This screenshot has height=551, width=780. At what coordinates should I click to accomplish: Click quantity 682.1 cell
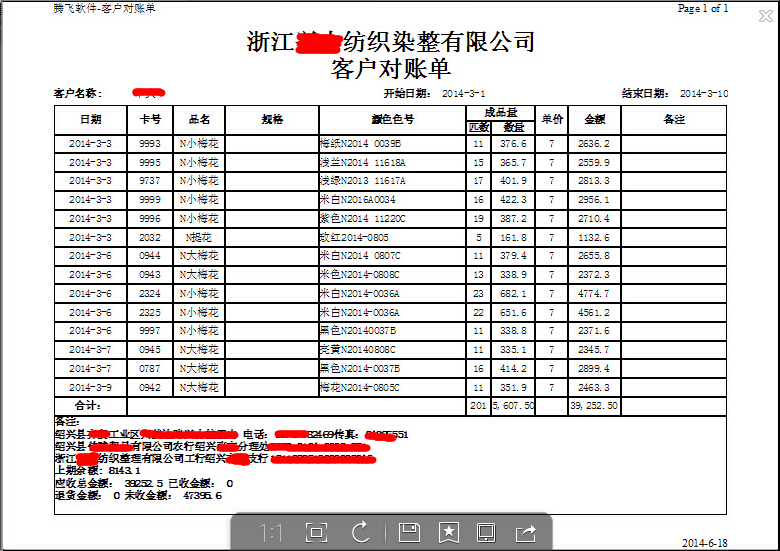point(513,293)
